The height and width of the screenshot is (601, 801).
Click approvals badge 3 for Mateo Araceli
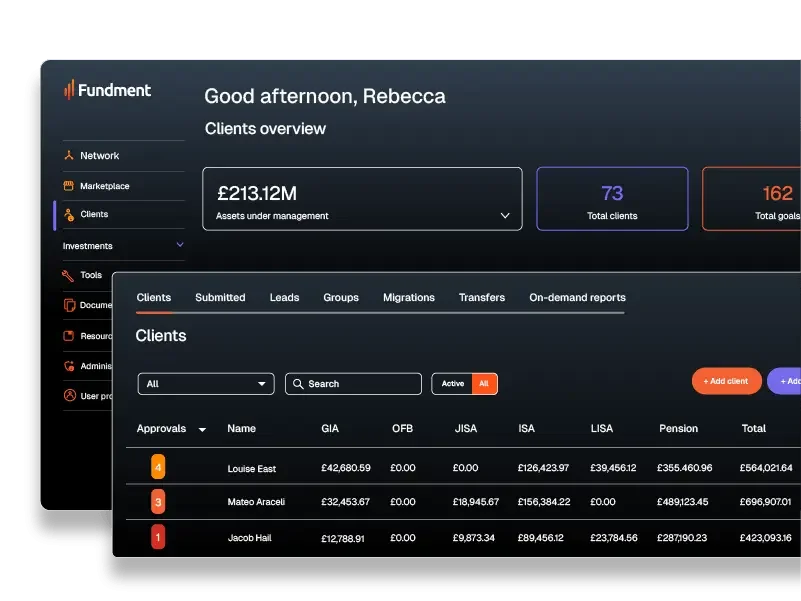pos(158,502)
